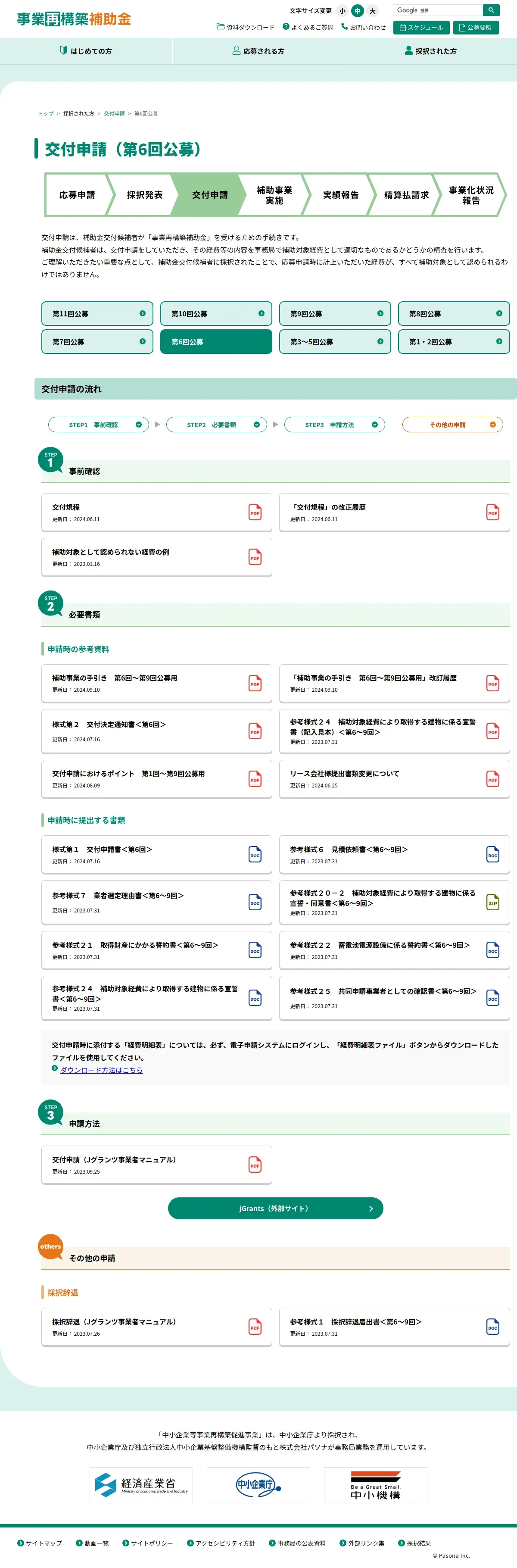Open PDF icon for 採択辞退(Jグランツ事業者マニュアル)
Image resolution: width=517 pixels, height=1568 pixels.
pyautogui.click(x=255, y=1327)
